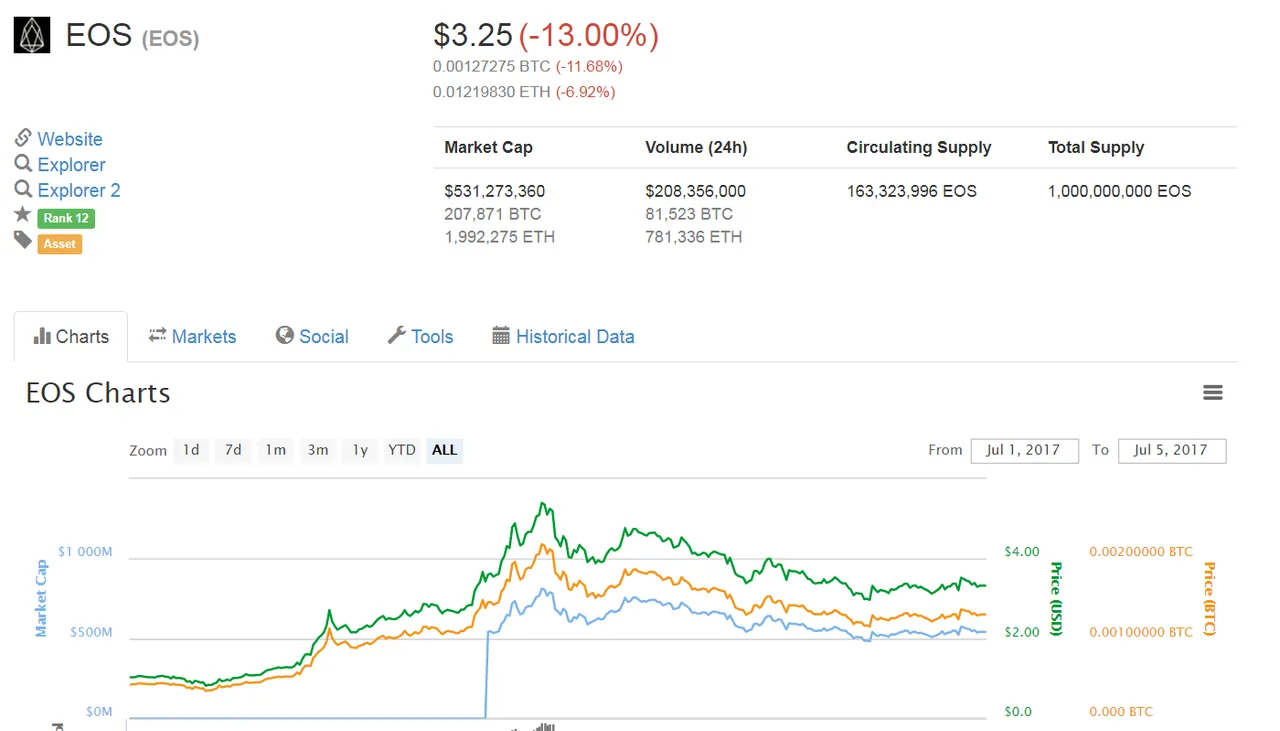
Task: Select the ALL zoom range
Action: click(445, 450)
